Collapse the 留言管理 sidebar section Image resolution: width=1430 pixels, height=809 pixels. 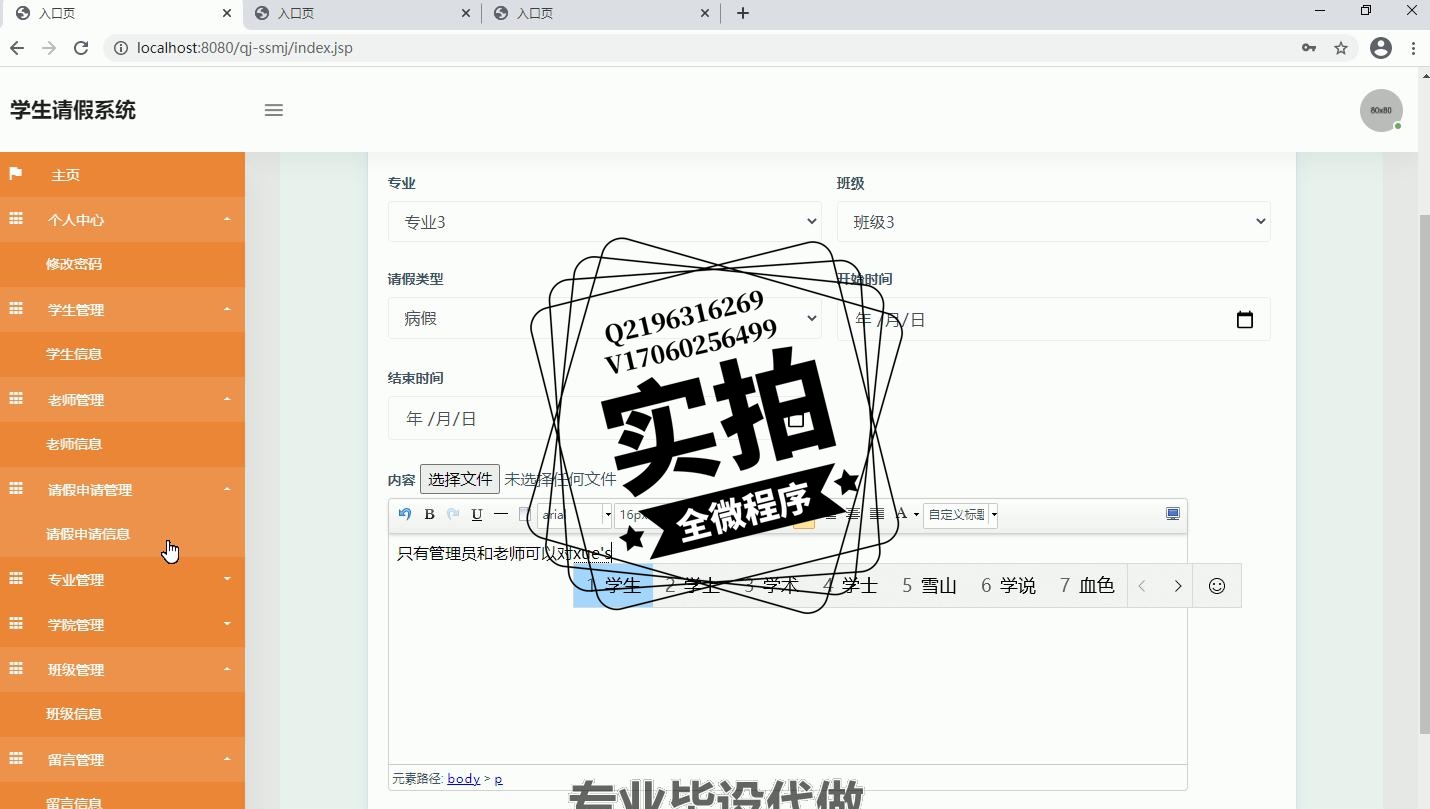pyautogui.click(x=122, y=760)
